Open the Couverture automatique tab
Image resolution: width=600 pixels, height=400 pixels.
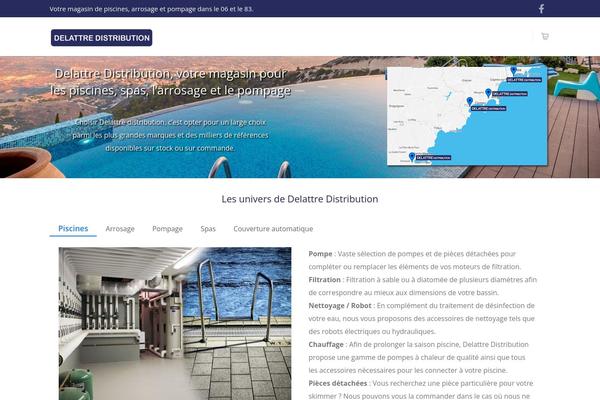pyautogui.click(x=273, y=229)
